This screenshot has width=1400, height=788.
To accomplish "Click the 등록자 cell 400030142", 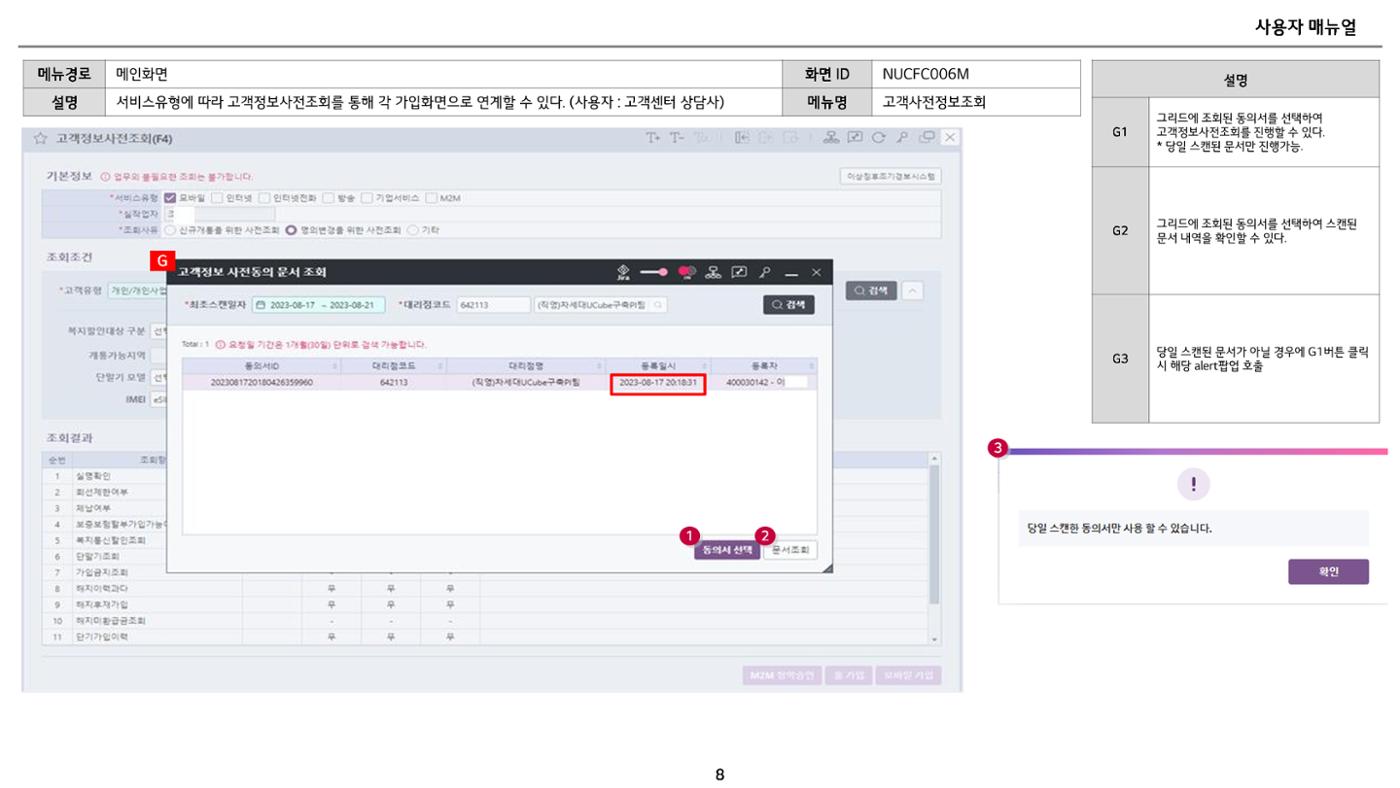I will (765, 382).
